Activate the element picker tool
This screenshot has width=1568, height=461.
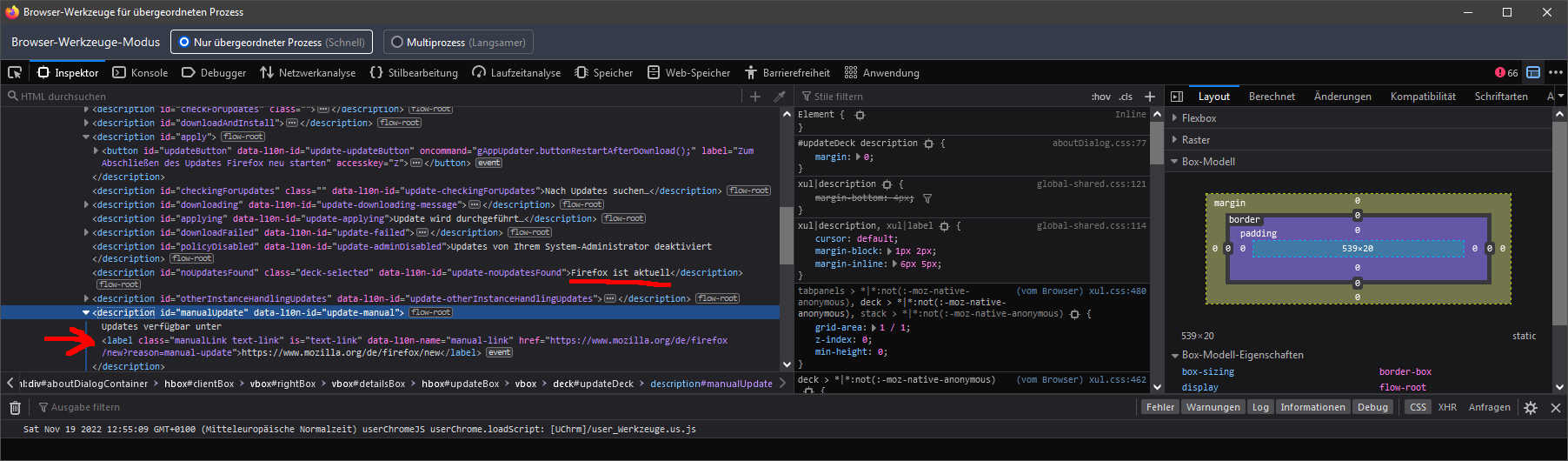point(15,73)
